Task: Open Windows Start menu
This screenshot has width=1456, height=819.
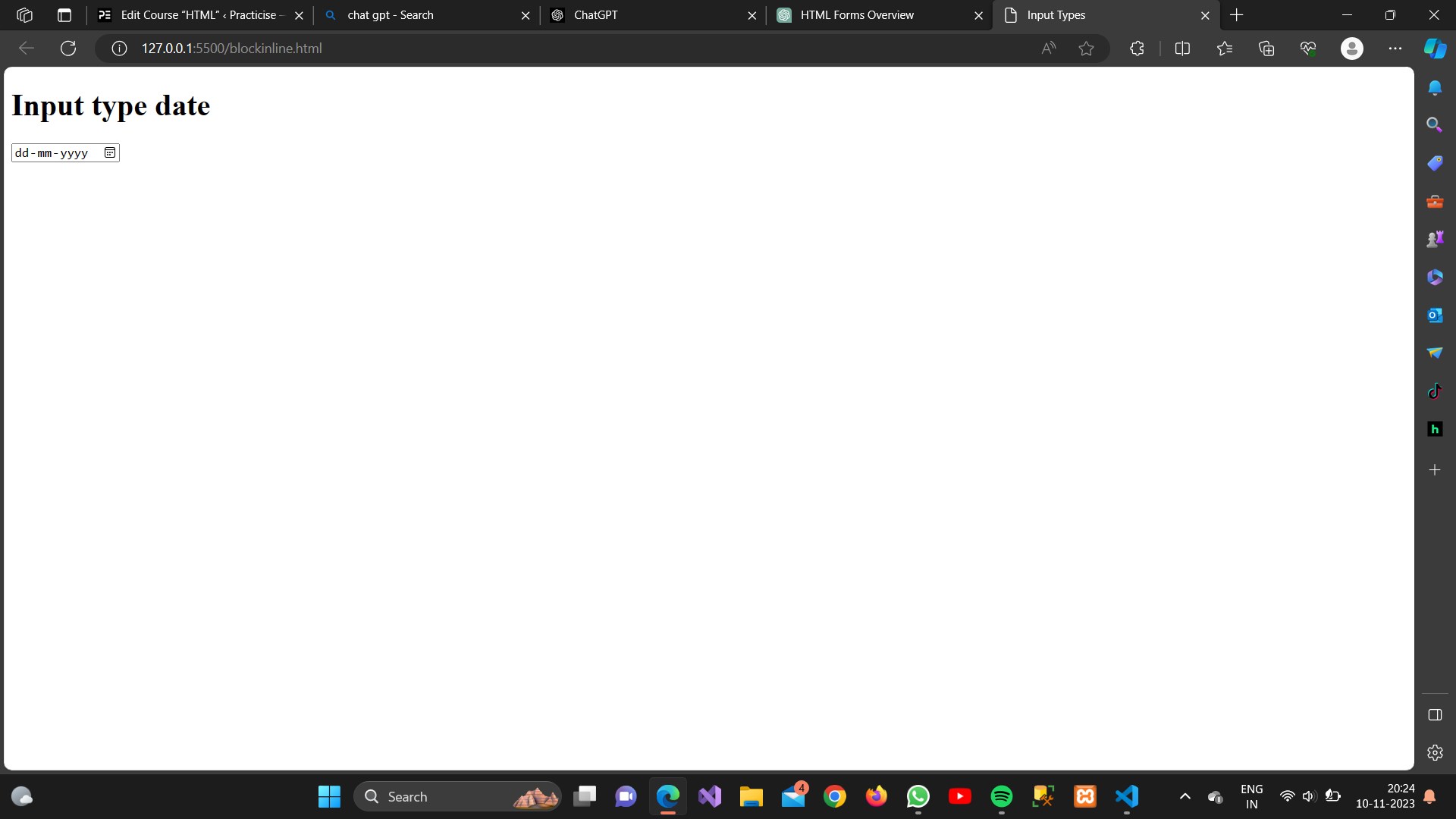Action: (329, 797)
